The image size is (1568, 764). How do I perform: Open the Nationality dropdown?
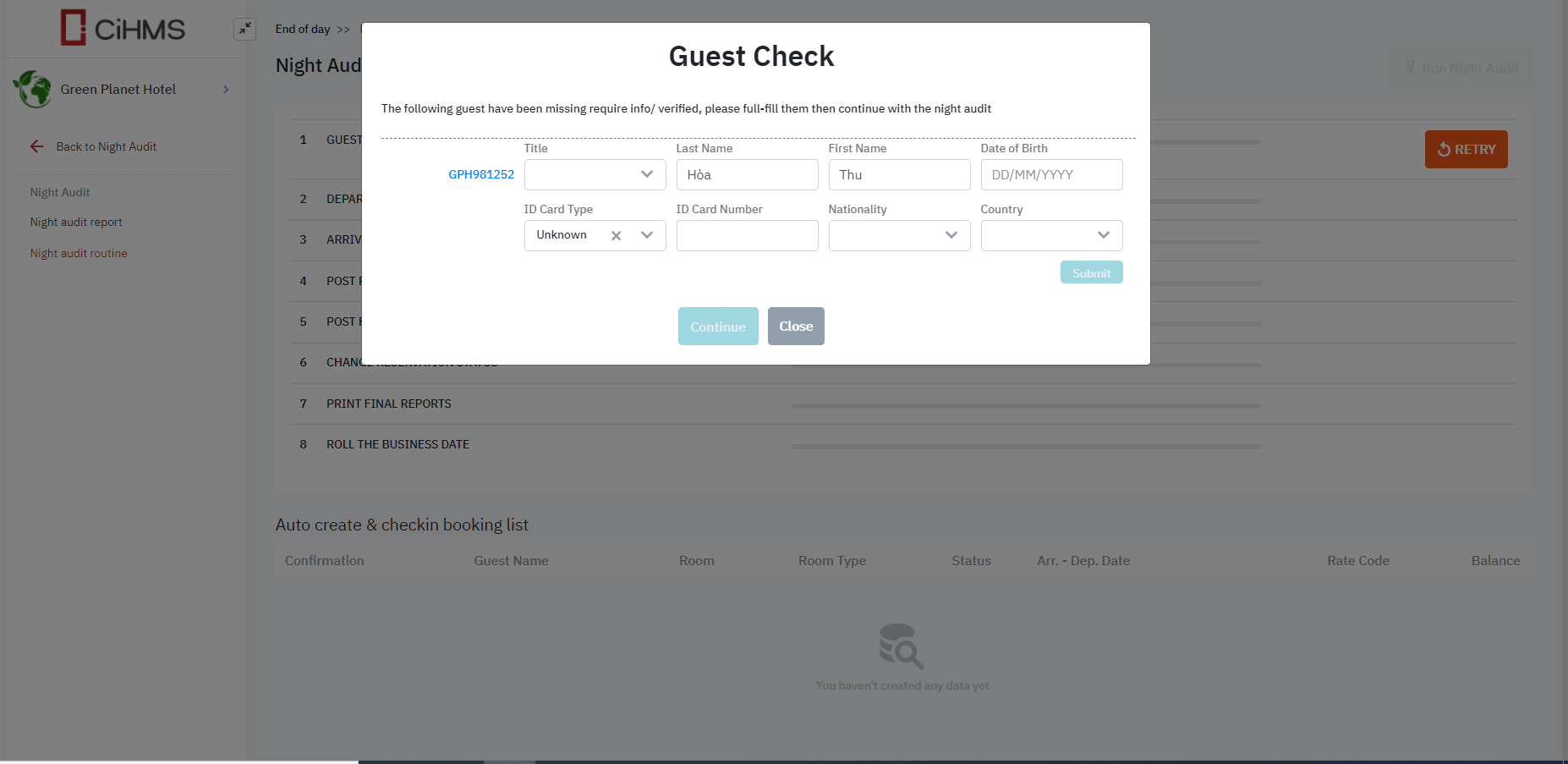point(900,236)
